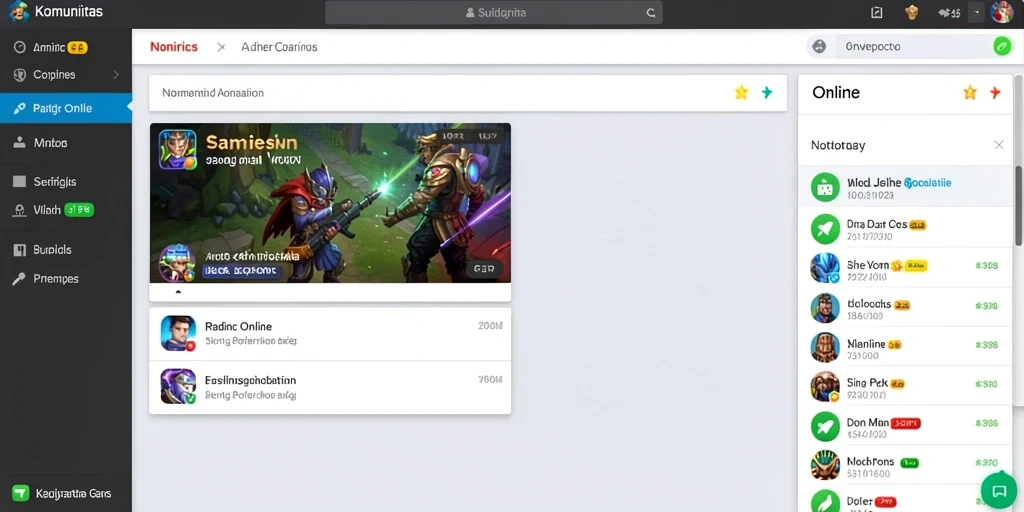Image resolution: width=1024 pixels, height=512 pixels.
Task: Click the Prnempes wrench icon
Action: tap(20, 279)
